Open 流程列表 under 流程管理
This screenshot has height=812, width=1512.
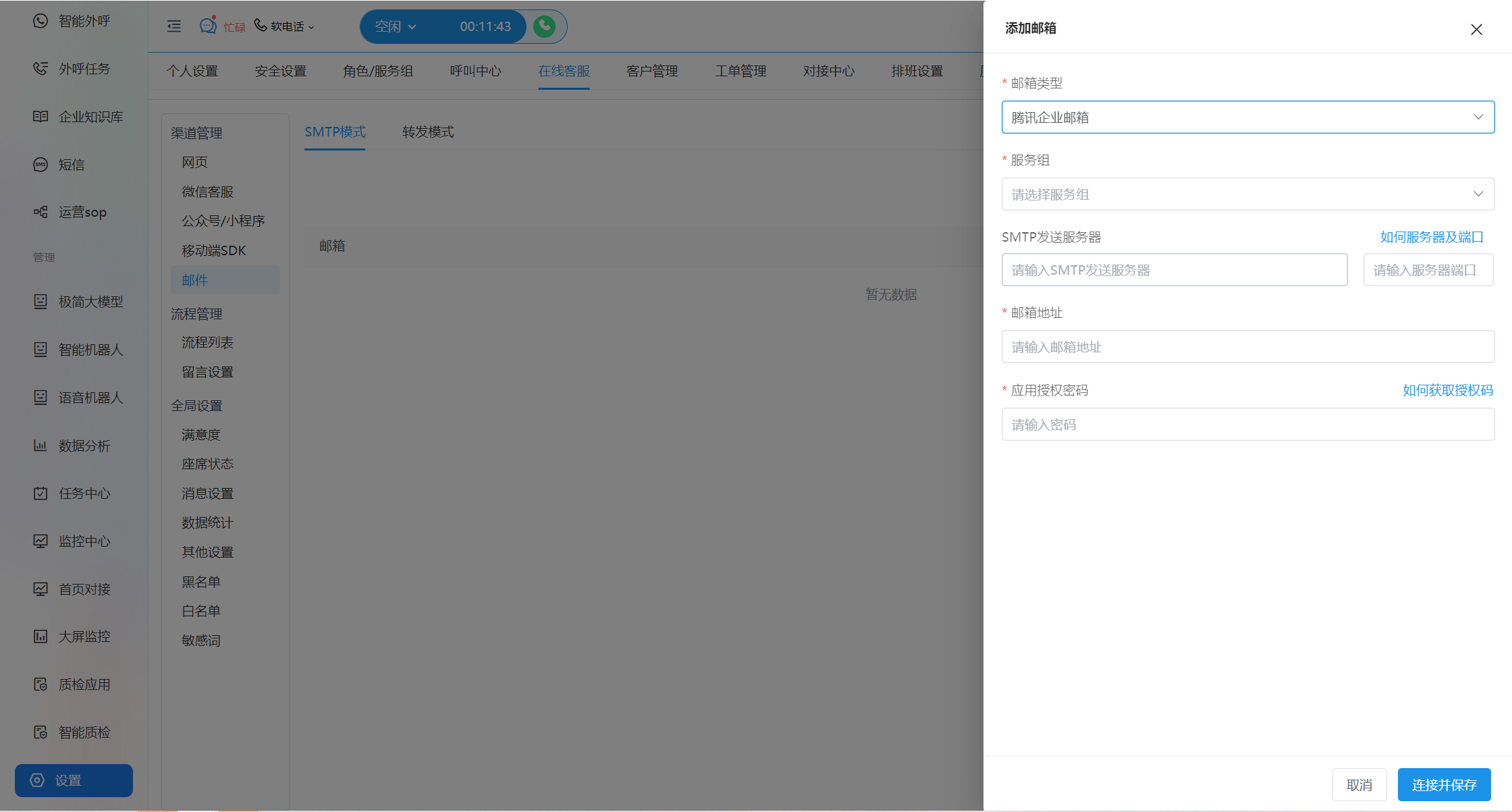tap(207, 342)
